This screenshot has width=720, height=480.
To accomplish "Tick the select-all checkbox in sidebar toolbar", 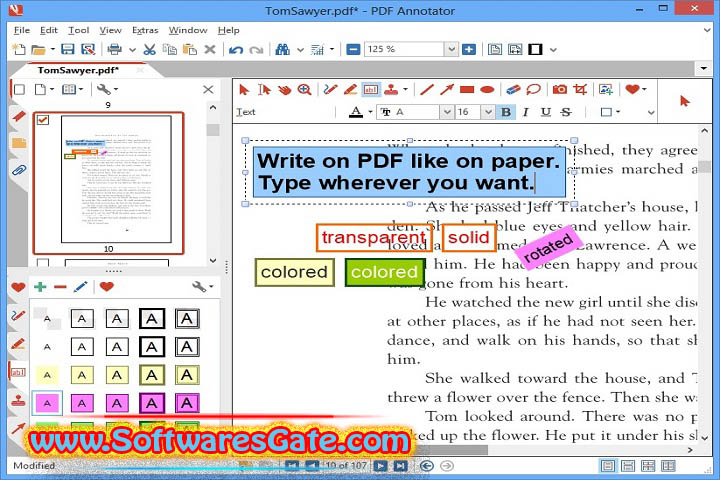I will [19, 90].
